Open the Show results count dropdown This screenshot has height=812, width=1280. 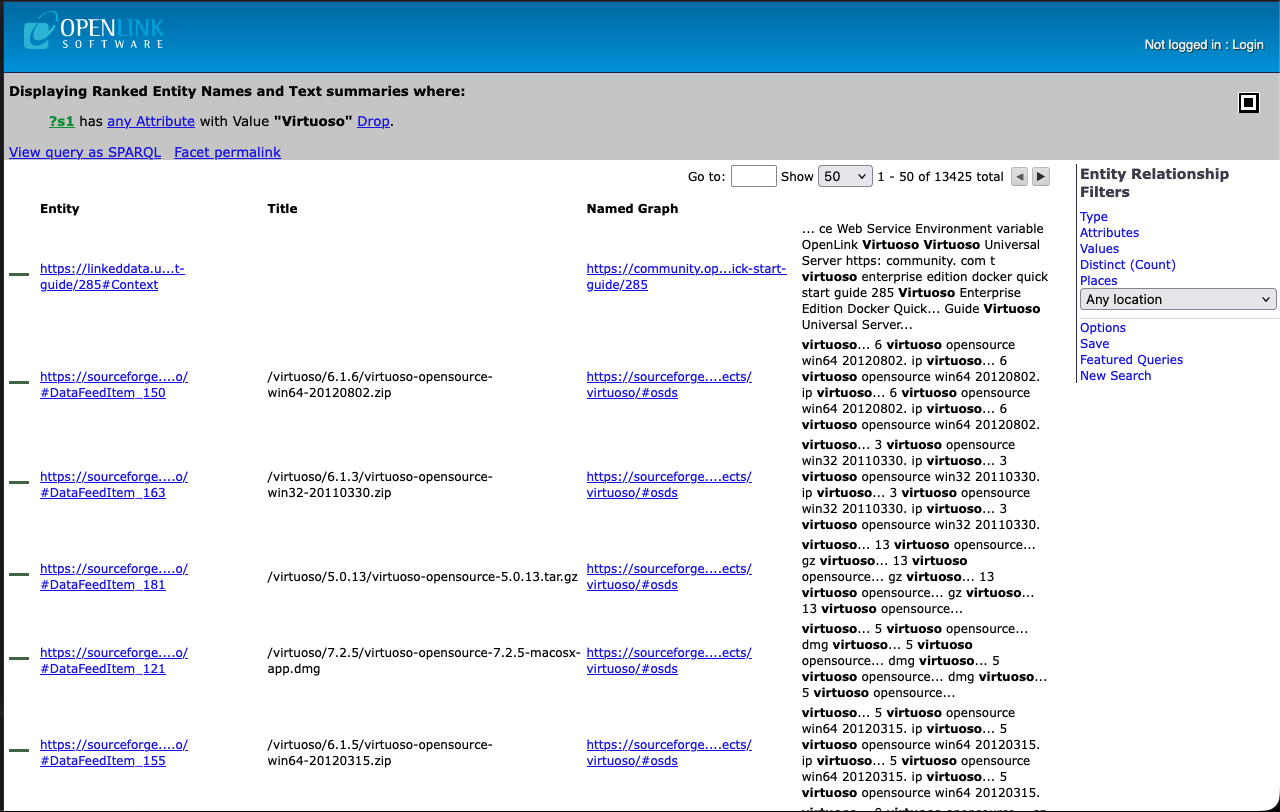pos(845,176)
